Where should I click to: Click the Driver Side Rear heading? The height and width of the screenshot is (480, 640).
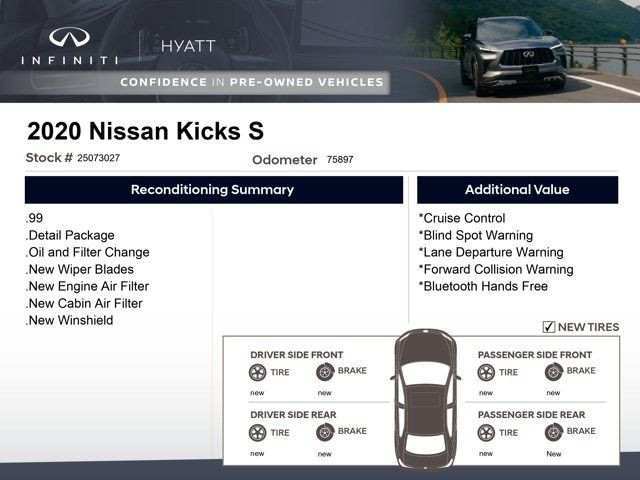293,415
